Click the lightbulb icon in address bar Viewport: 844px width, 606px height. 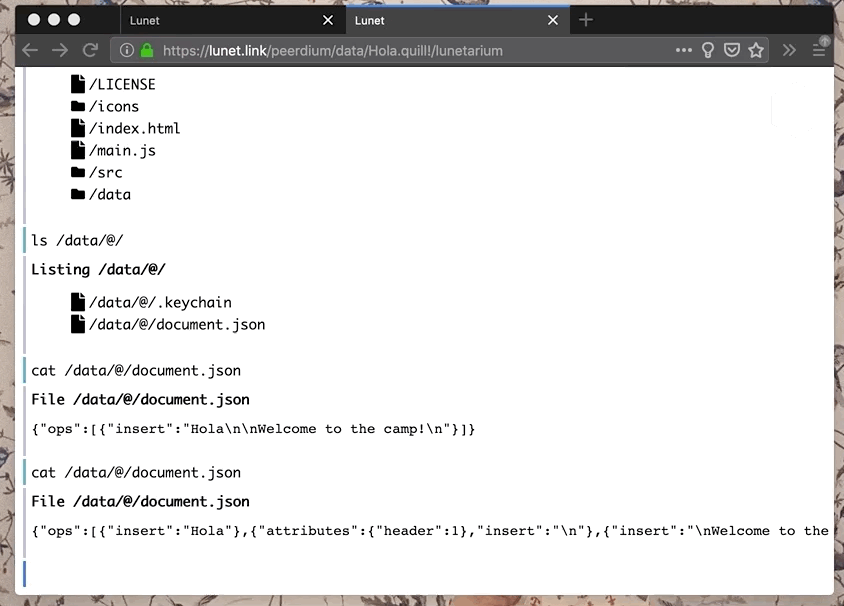(708, 50)
